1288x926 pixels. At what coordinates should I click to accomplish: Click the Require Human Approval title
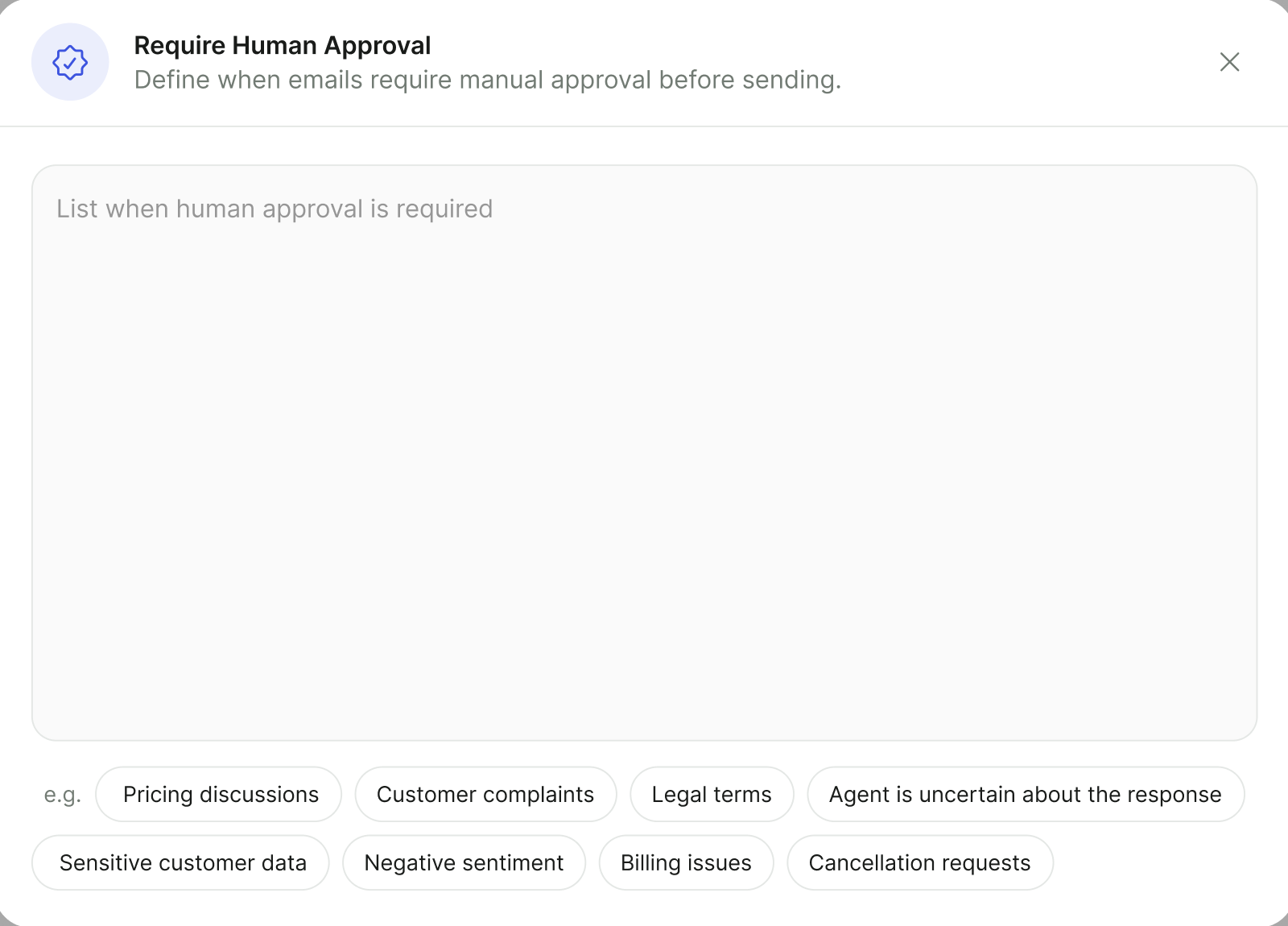pyautogui.click(x=283, y=46)
